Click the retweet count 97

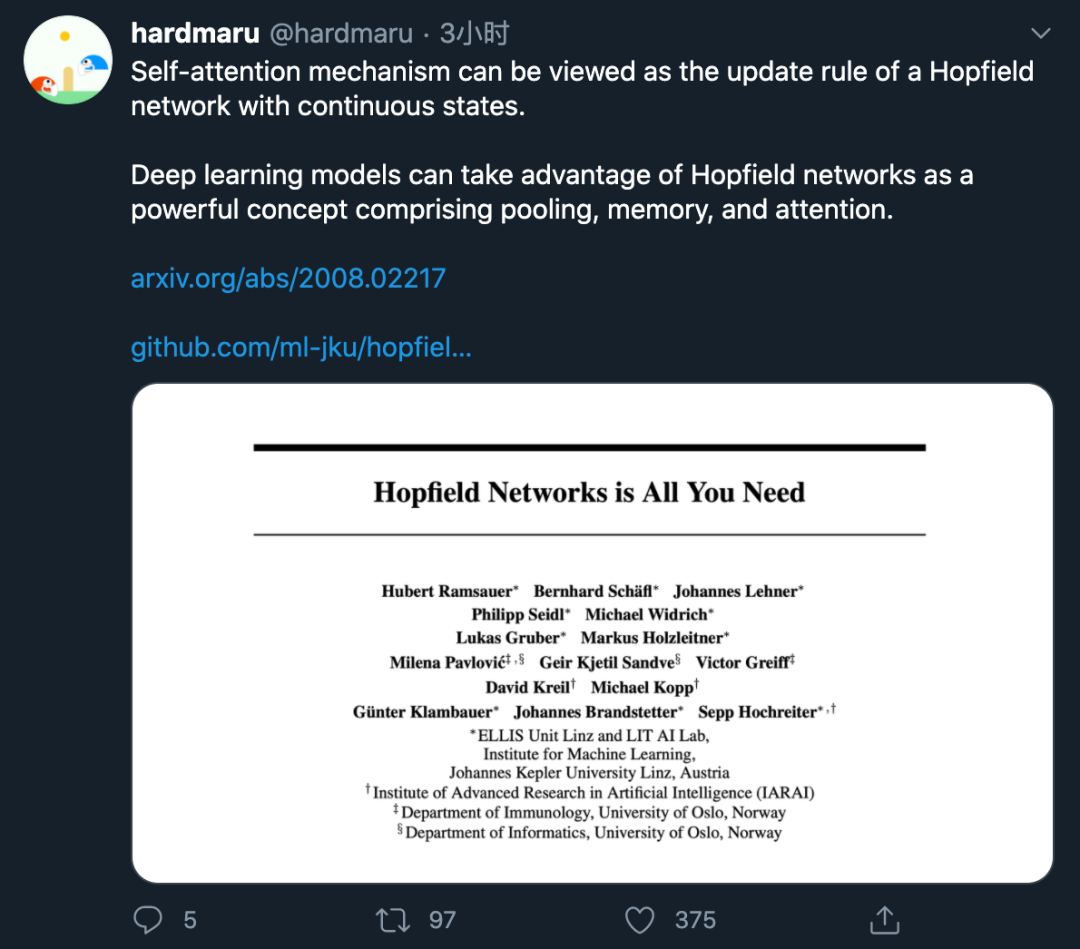(442, 919)
